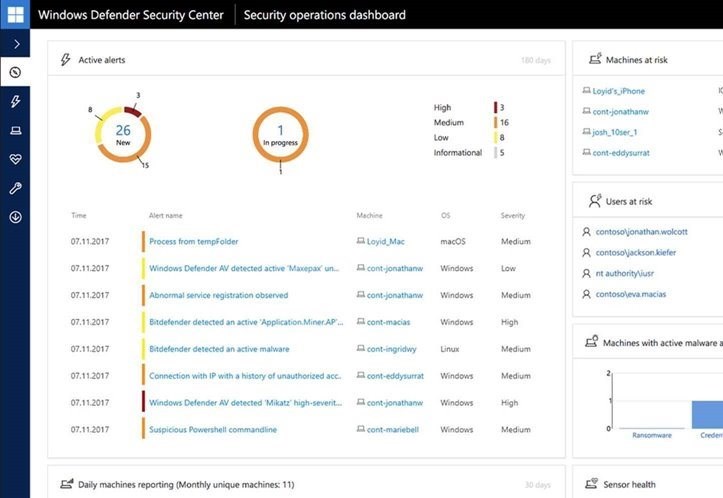Sort alerts by Severity column header
This screenshot has width=723, height=498.
pos(513,215)
